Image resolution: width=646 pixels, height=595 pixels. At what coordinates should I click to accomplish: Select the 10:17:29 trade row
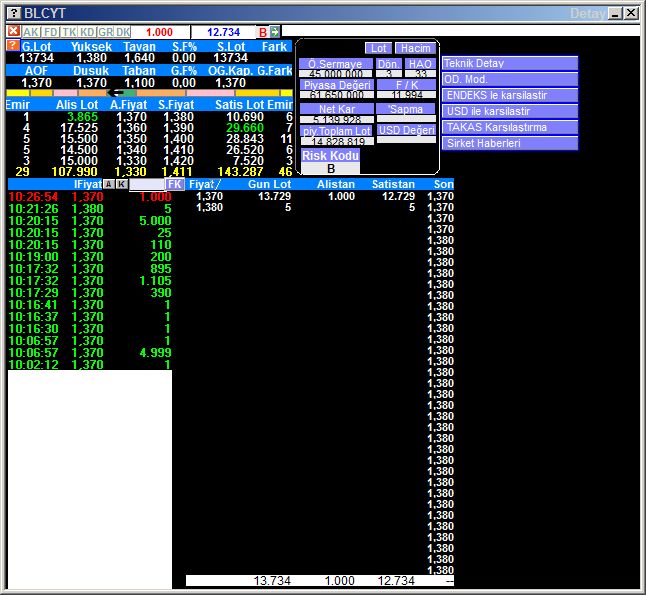[x=90, y=293]
